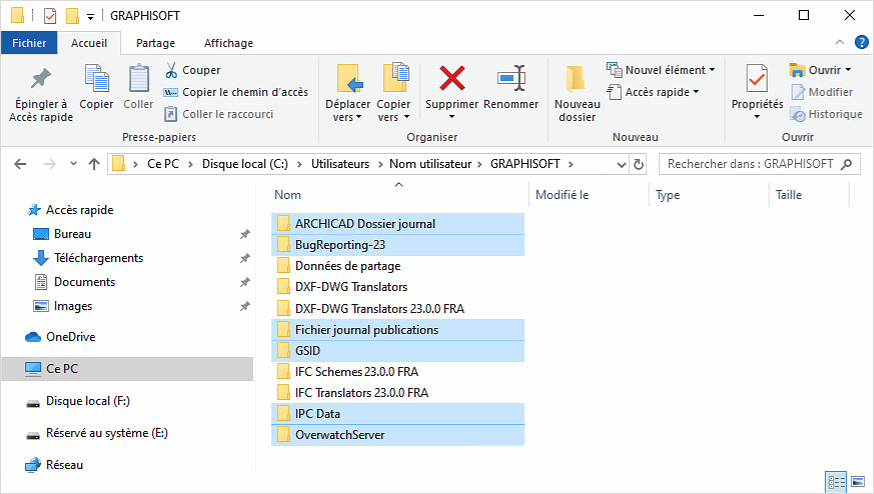The width and height of the screenshot is (874, 494).
Task: Click Ce PC in breadcrumb
Action: click(163, 164)
